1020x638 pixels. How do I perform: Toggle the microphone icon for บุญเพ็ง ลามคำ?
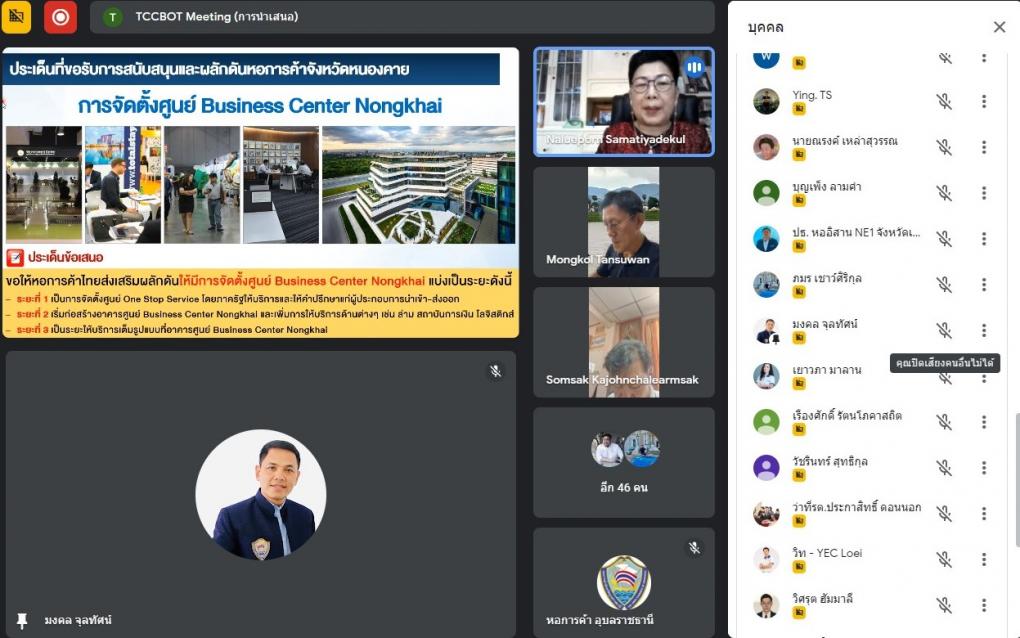[945, 193]
